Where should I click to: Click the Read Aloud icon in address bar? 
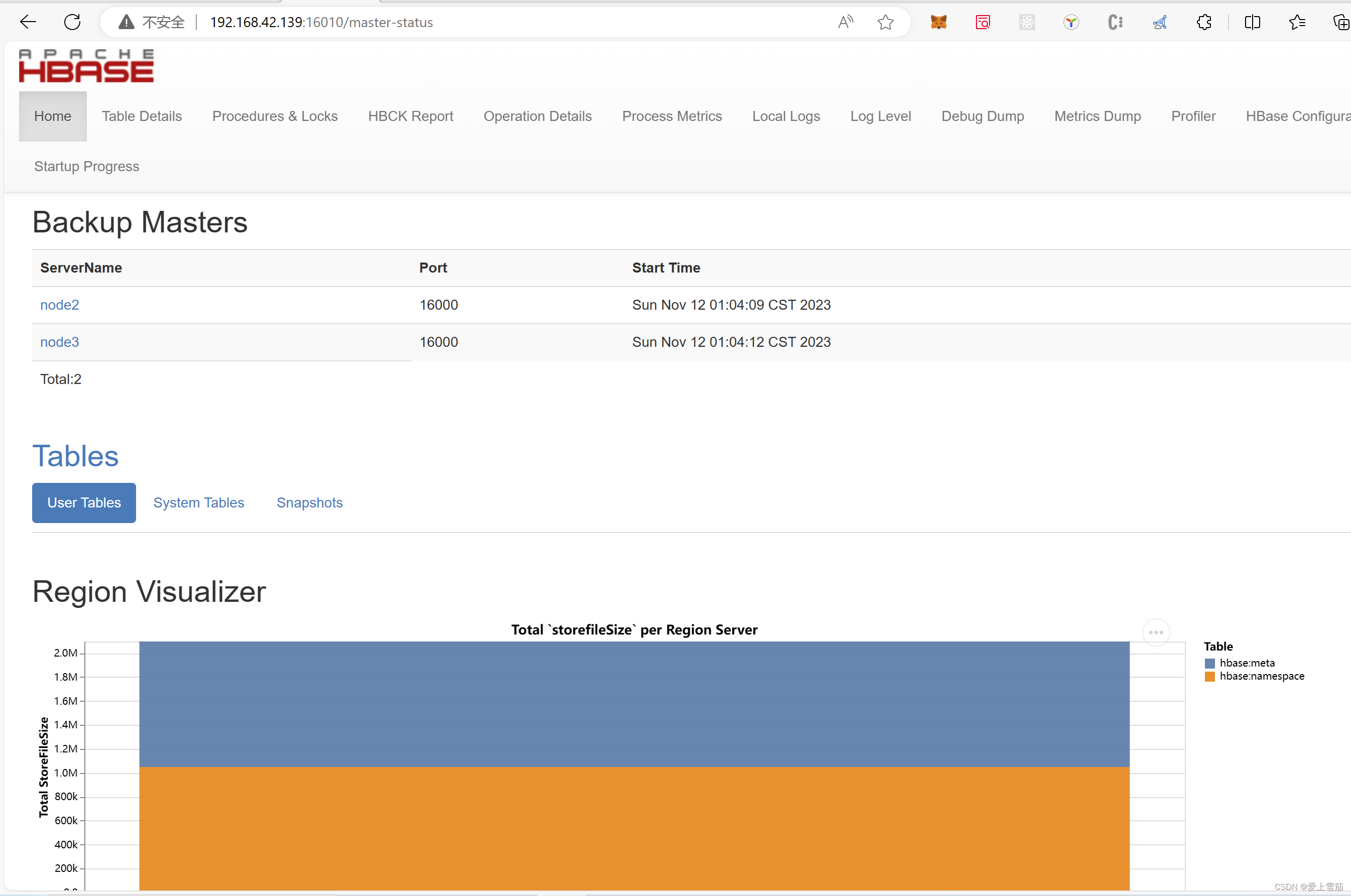click(x=846, y=22)
